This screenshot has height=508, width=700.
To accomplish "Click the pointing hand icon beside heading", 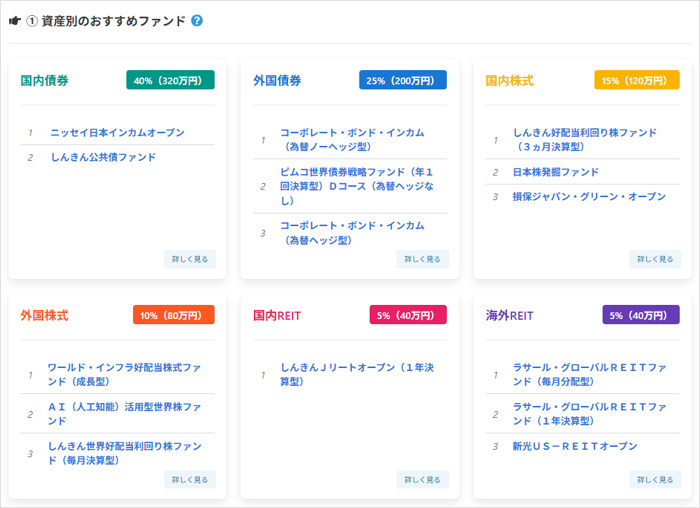I will (15, 21).
